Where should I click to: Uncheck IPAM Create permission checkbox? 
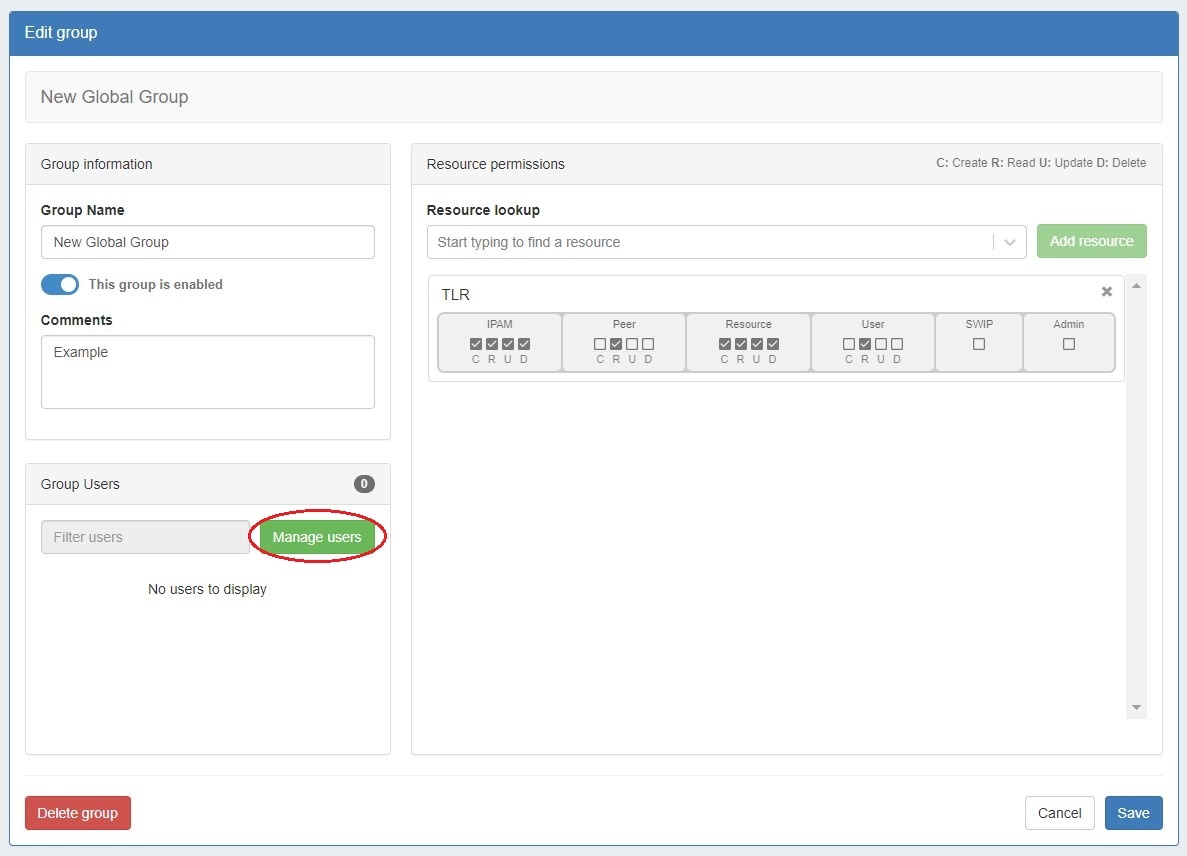coord(476,344)
